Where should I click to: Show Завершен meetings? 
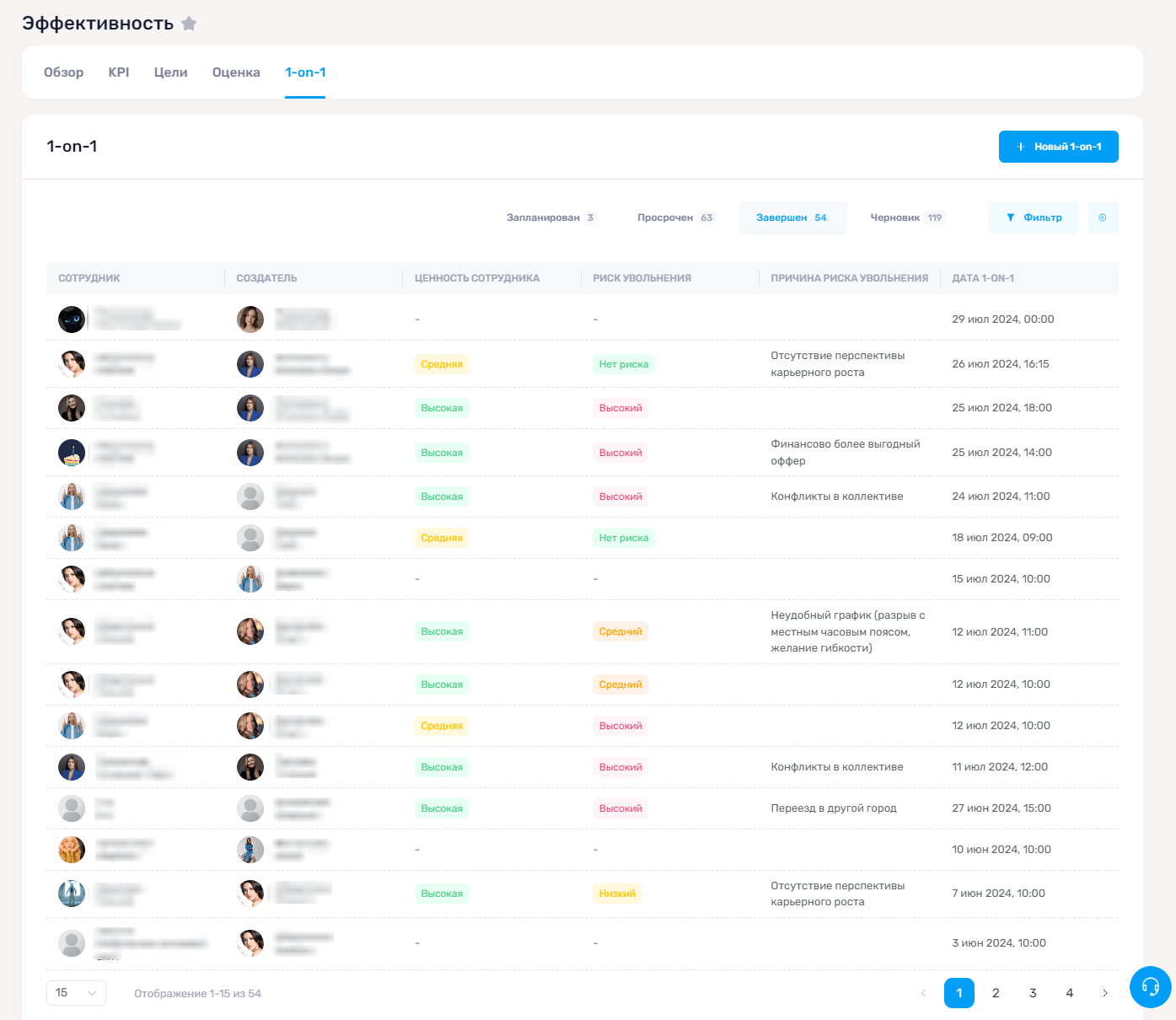tap(793, 217)
